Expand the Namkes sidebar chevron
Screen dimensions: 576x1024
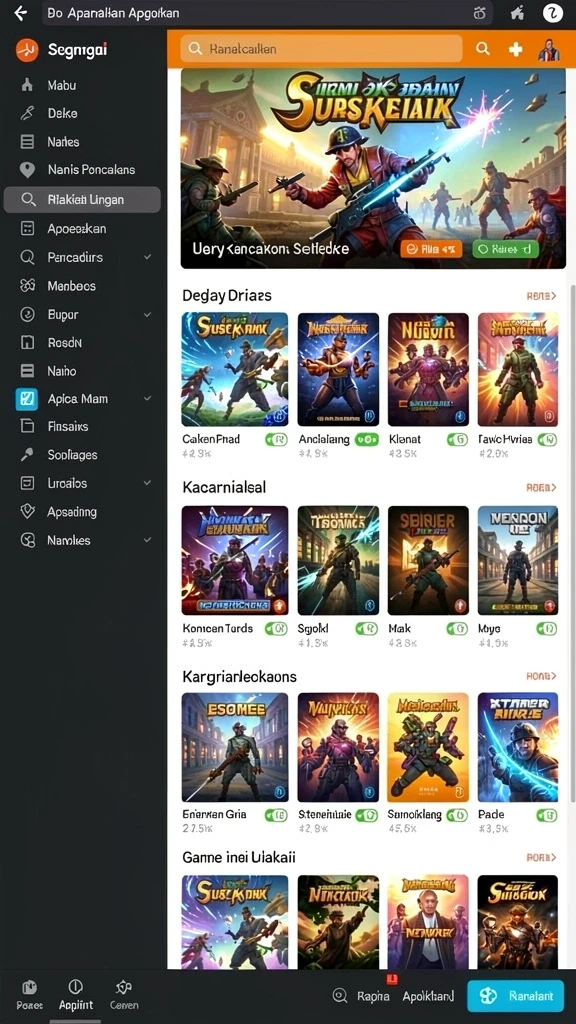148,540
